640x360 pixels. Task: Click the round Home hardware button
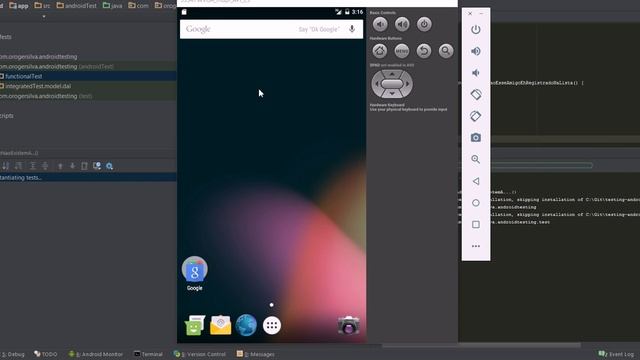tap(380, 51)
